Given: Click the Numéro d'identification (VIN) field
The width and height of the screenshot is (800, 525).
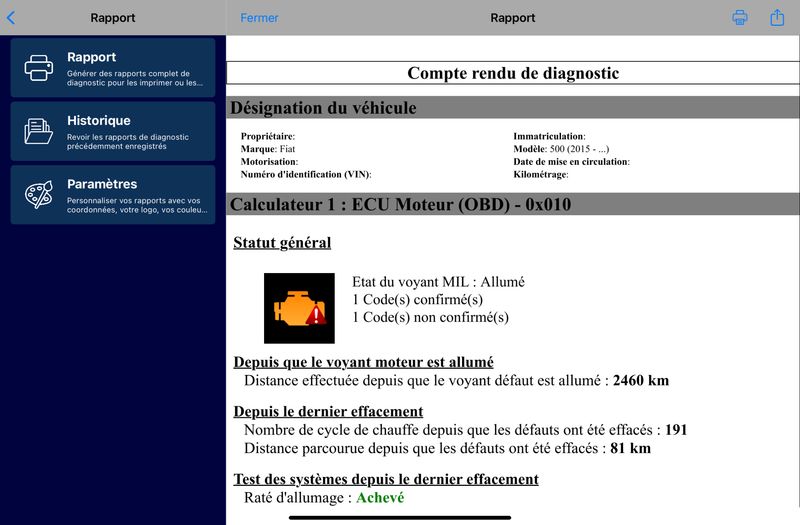Looking at the screenshot, I should (x=306, y=174).
